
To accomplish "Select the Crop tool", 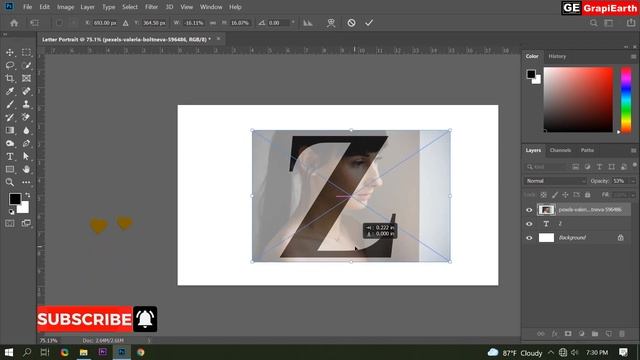I will point(10,78).
